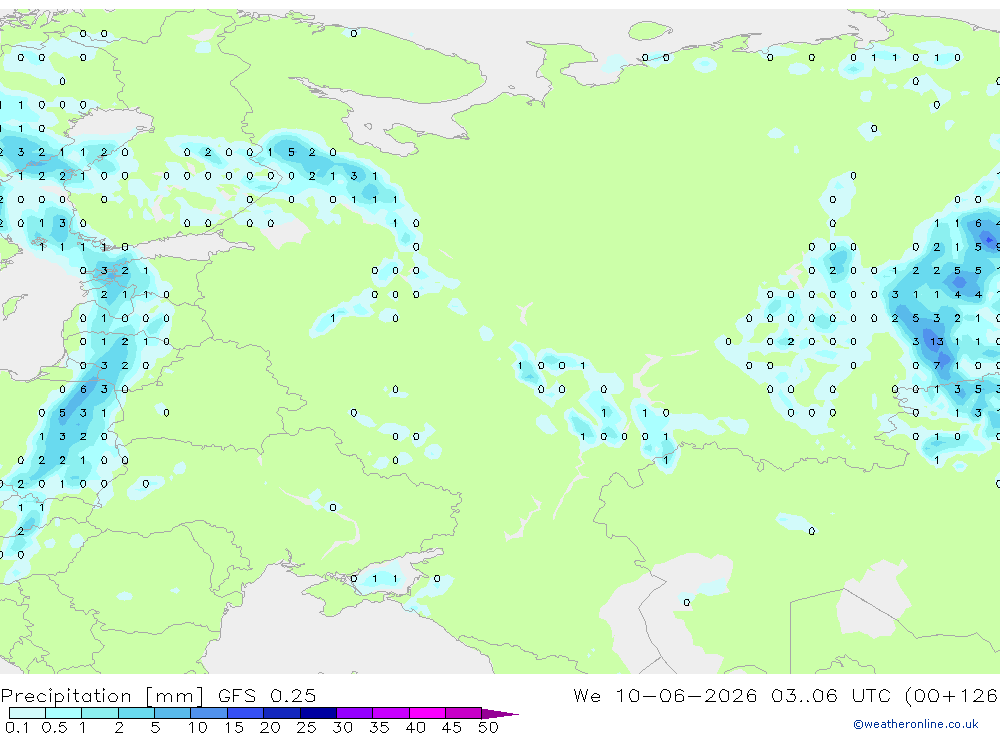Click the legend swatch between 40 and 45
This screenshot has width=1000, height=733.
click(x=427, y=713)
